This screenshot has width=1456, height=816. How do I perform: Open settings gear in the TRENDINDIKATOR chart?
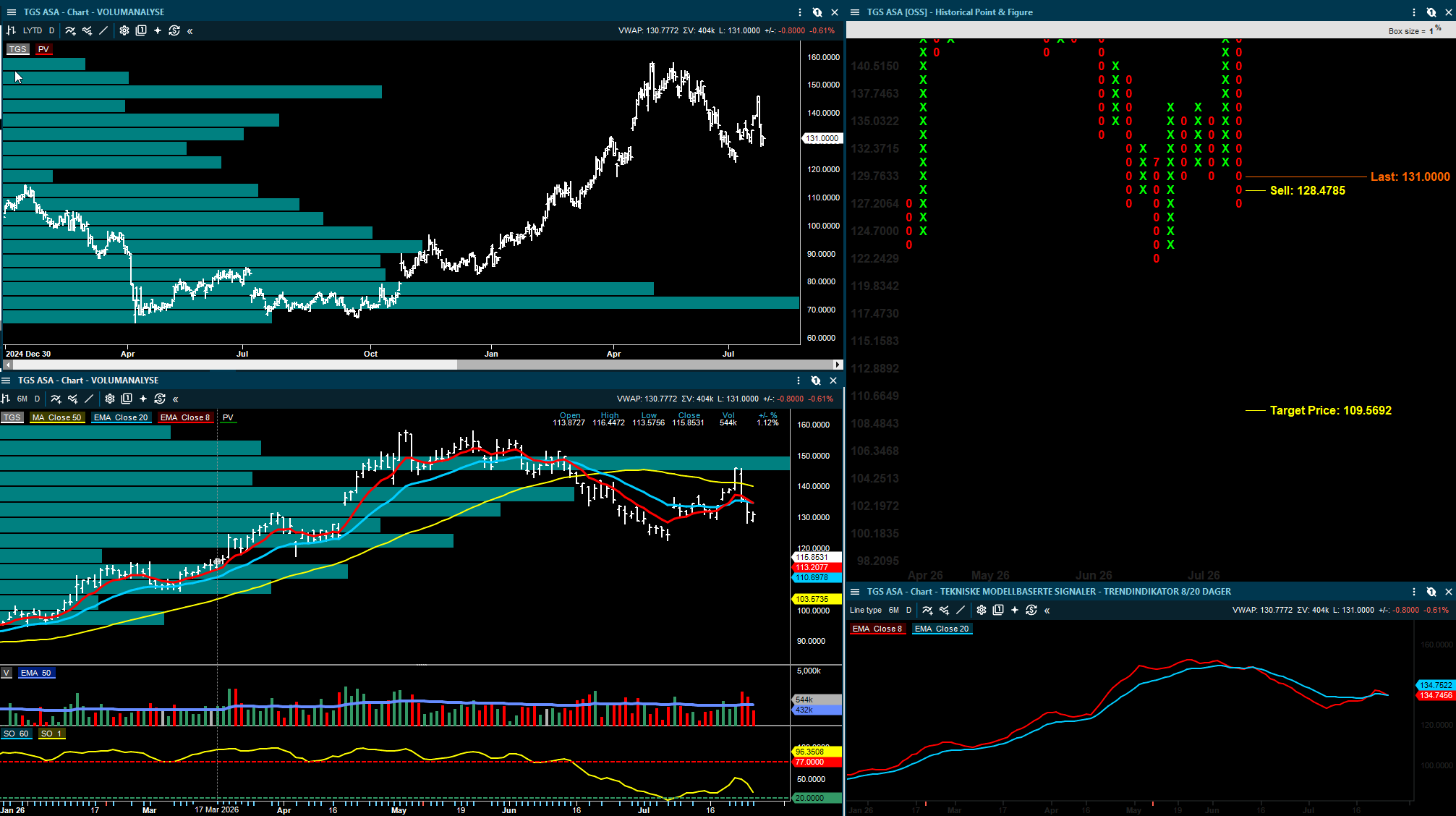pos(982,610)
